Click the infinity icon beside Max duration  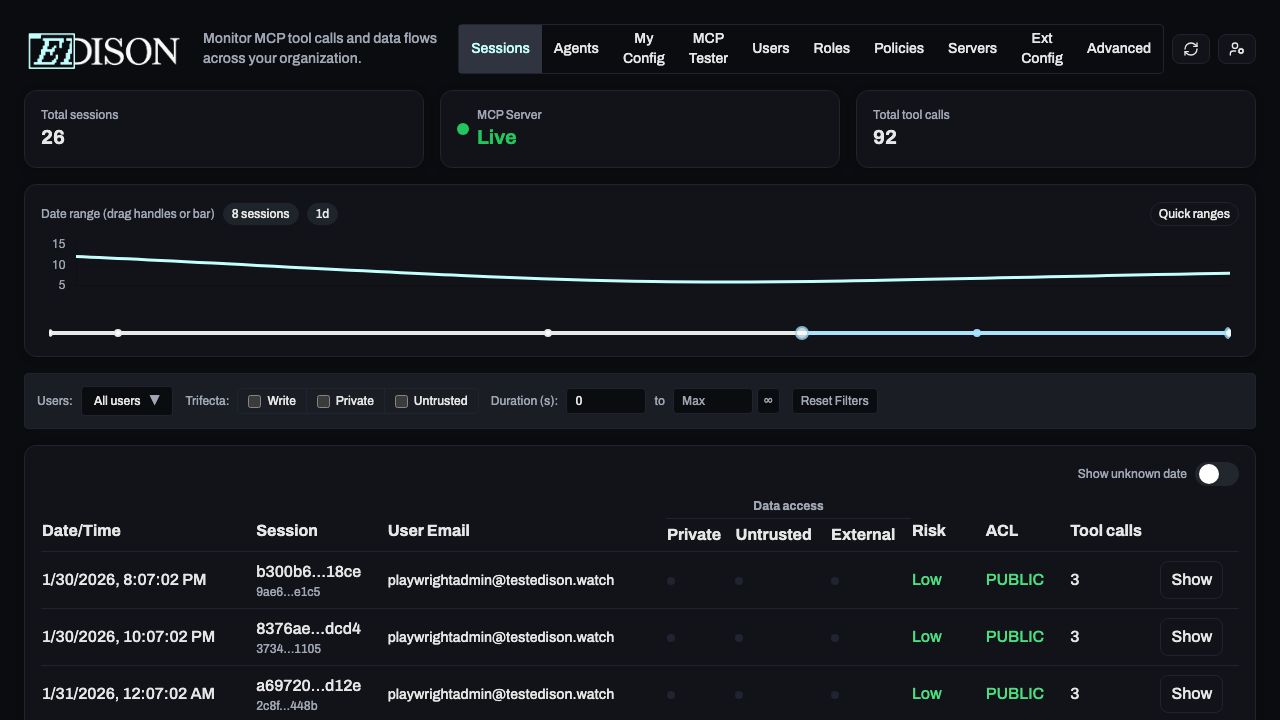pyautogui.click(x=768, y=400)
